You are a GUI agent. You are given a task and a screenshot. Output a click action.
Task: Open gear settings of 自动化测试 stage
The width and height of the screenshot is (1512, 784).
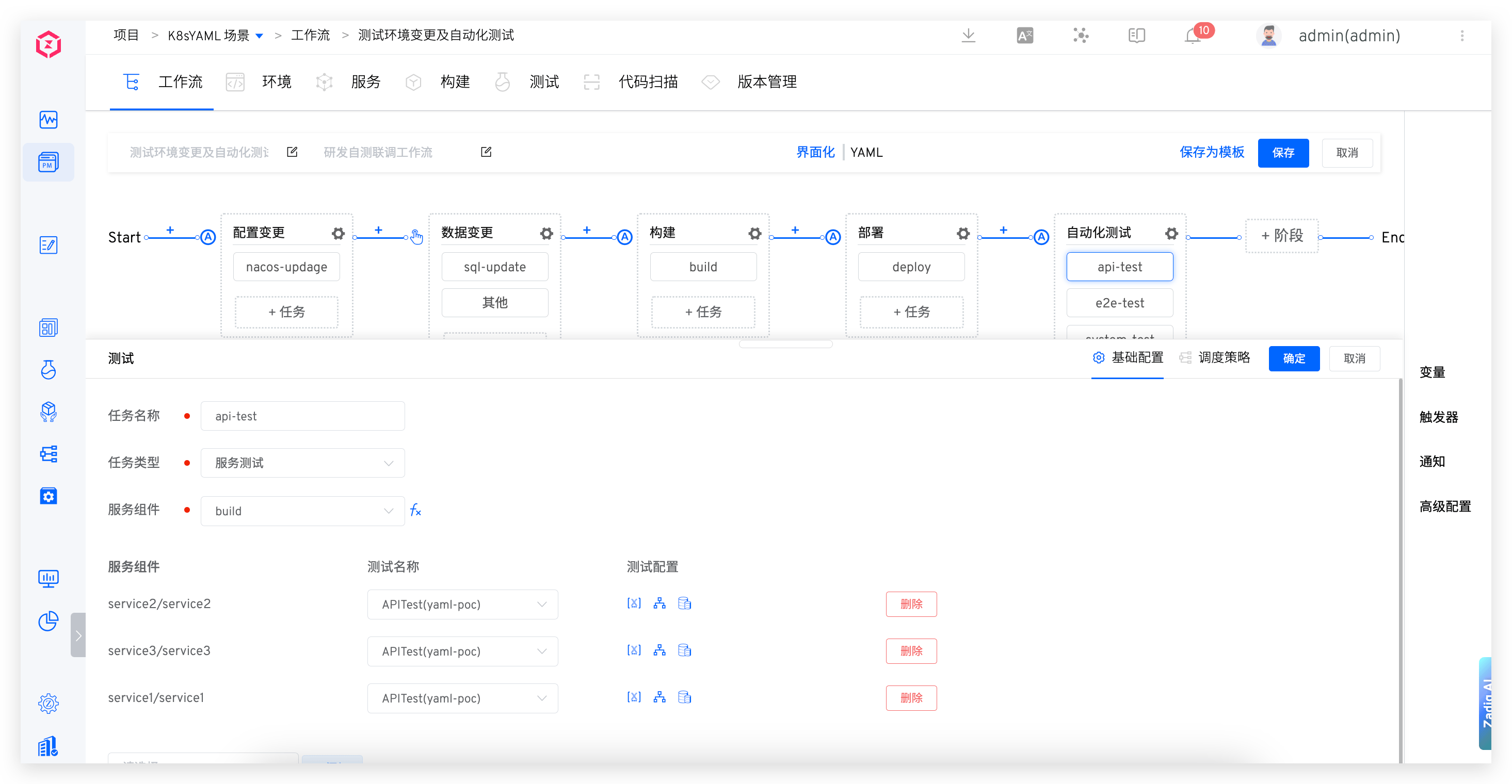pyautogui.click(x=1171, y=234)
